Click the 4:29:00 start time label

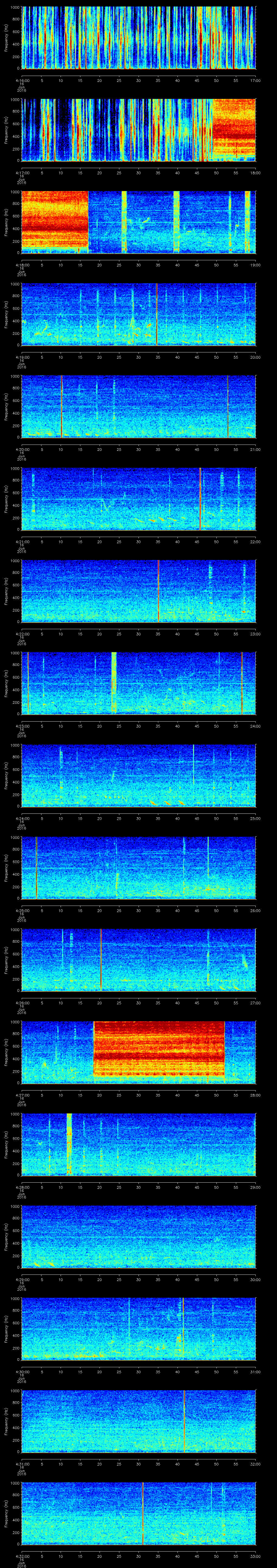coord(22,1279)
